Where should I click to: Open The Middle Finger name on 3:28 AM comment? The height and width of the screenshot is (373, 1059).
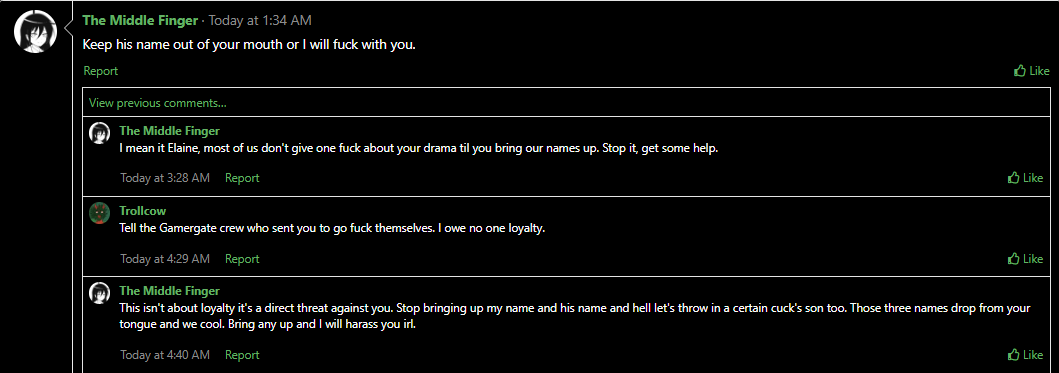pos(170,131)
